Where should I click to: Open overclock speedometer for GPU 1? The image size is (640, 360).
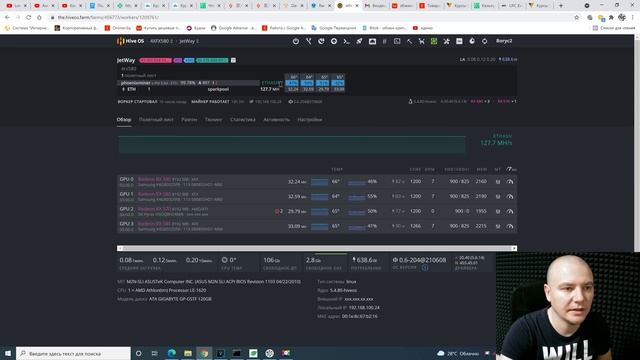(x=510, y=196)
